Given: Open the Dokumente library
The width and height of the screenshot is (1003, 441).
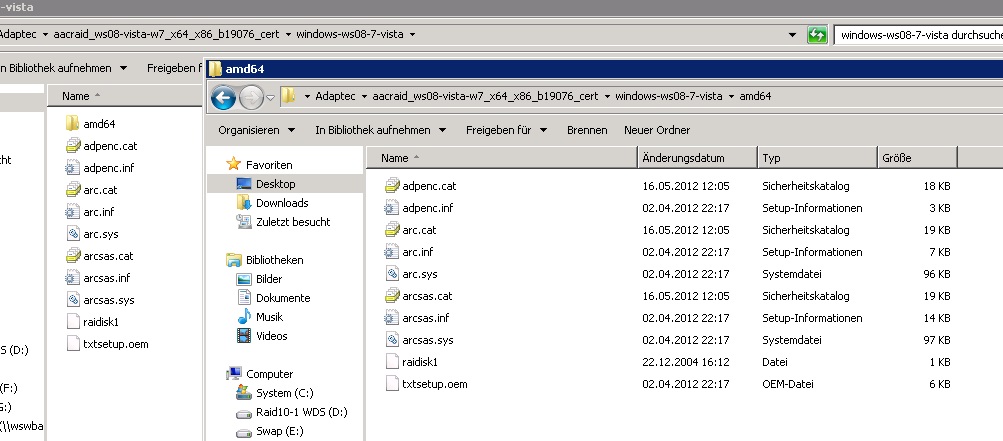Looking at the screenshot, I should [x=283, y=298].
